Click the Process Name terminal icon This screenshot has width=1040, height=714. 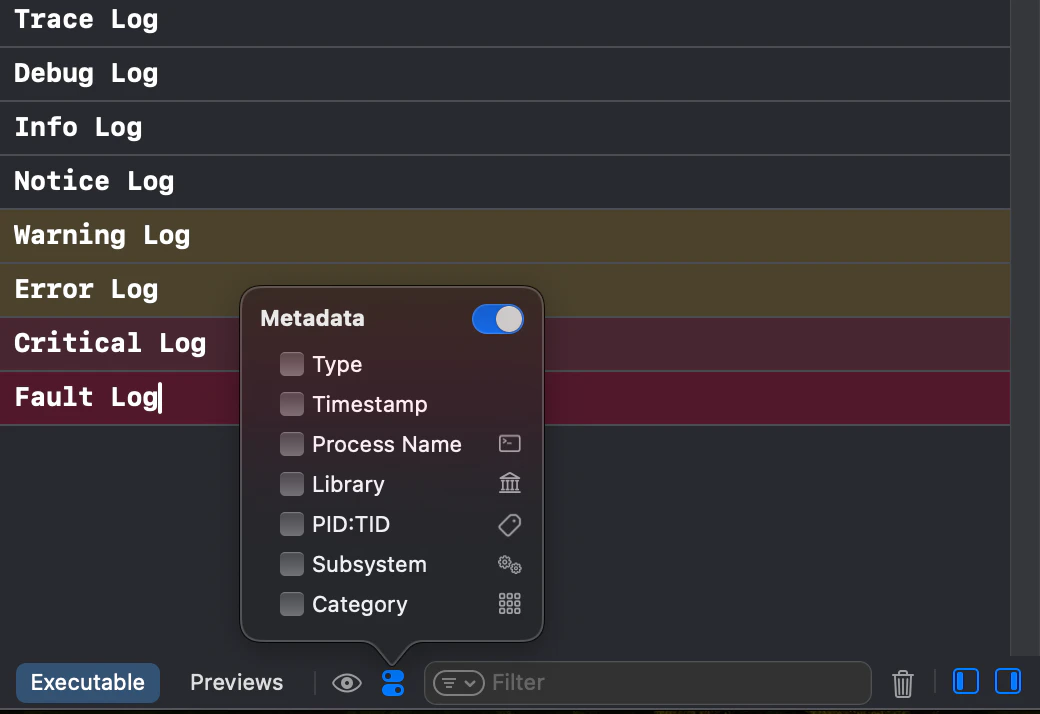click(x=509, y=443)
